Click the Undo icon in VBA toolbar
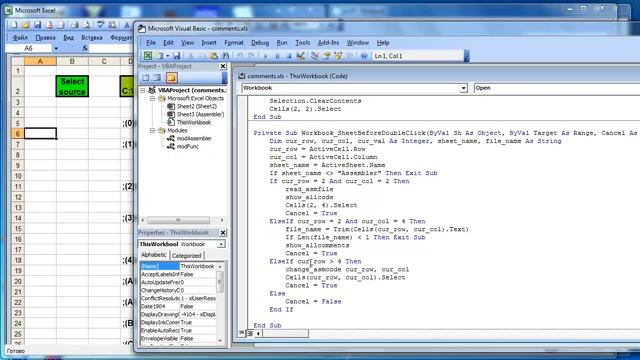640x360 pixels. coord(240,56)
